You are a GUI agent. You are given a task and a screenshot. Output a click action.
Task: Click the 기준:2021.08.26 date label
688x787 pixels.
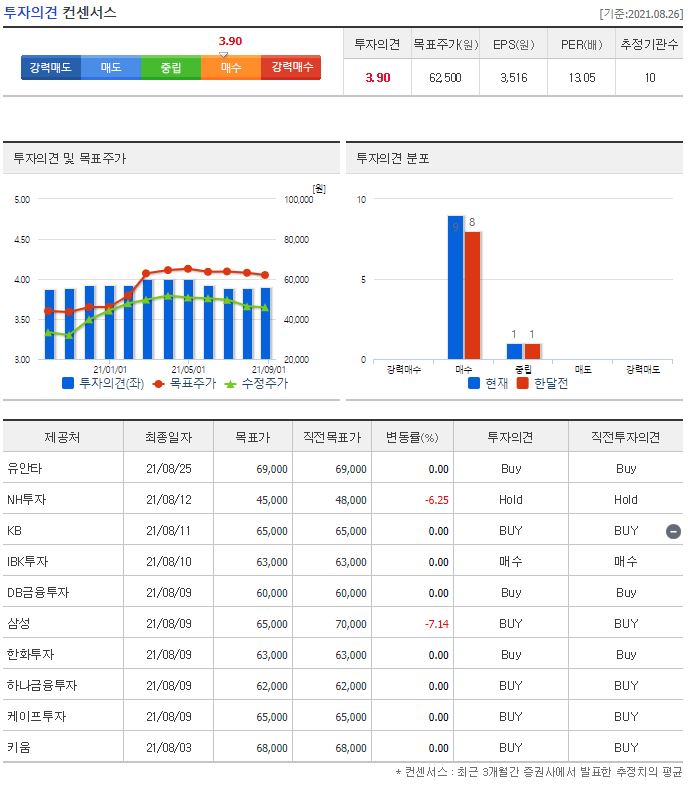coord(641,14)
